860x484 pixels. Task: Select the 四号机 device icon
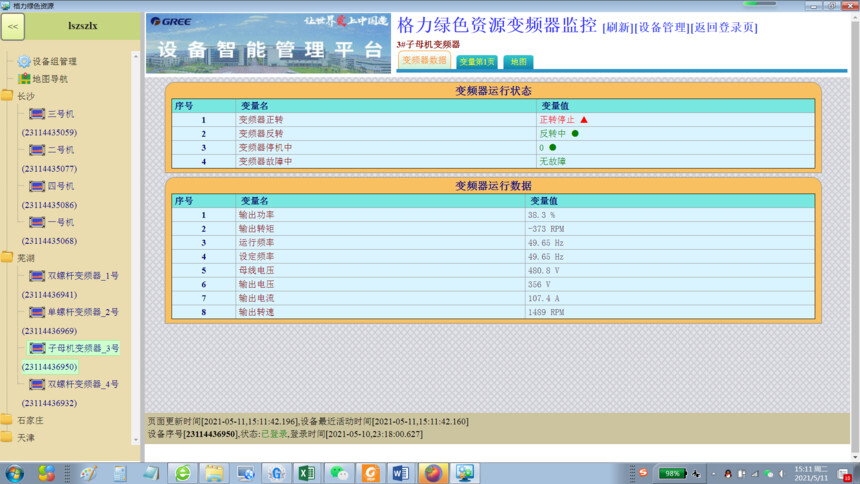(x=37, y=186)
